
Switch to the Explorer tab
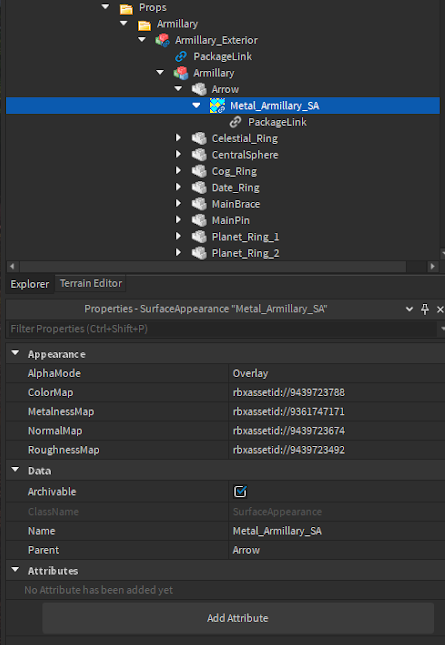click(x=30, y=284)
